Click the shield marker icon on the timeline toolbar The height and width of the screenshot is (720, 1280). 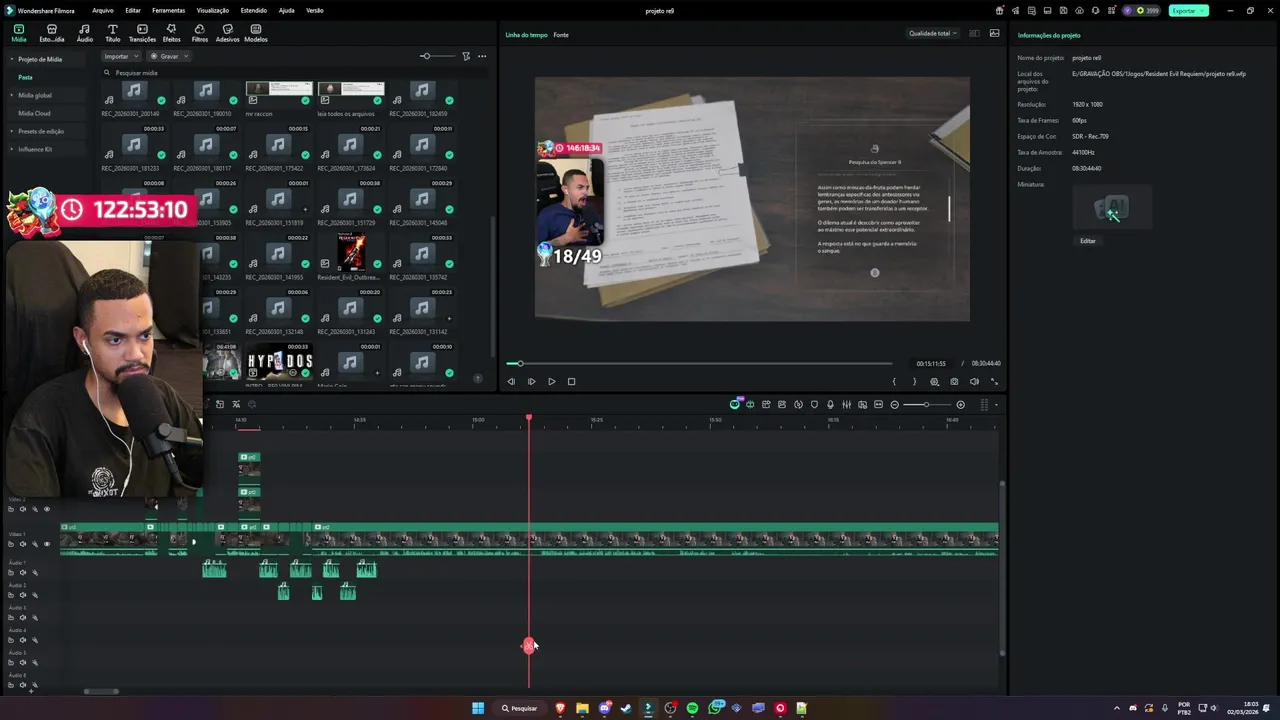(x=814, y=404)
